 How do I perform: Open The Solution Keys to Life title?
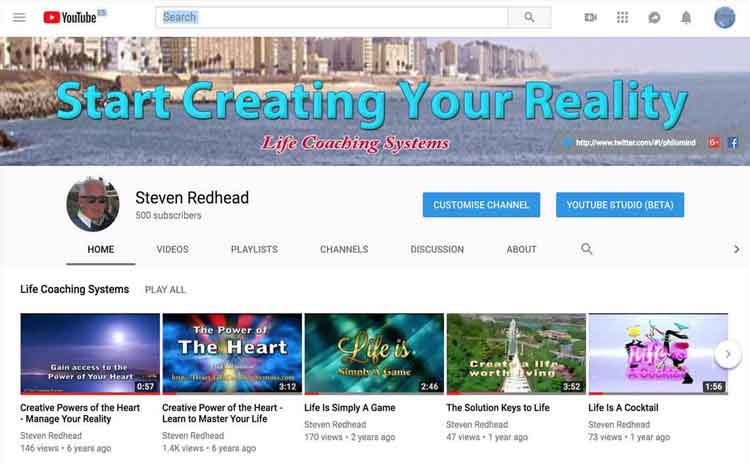pyautogui.click(x=498, y=408)
